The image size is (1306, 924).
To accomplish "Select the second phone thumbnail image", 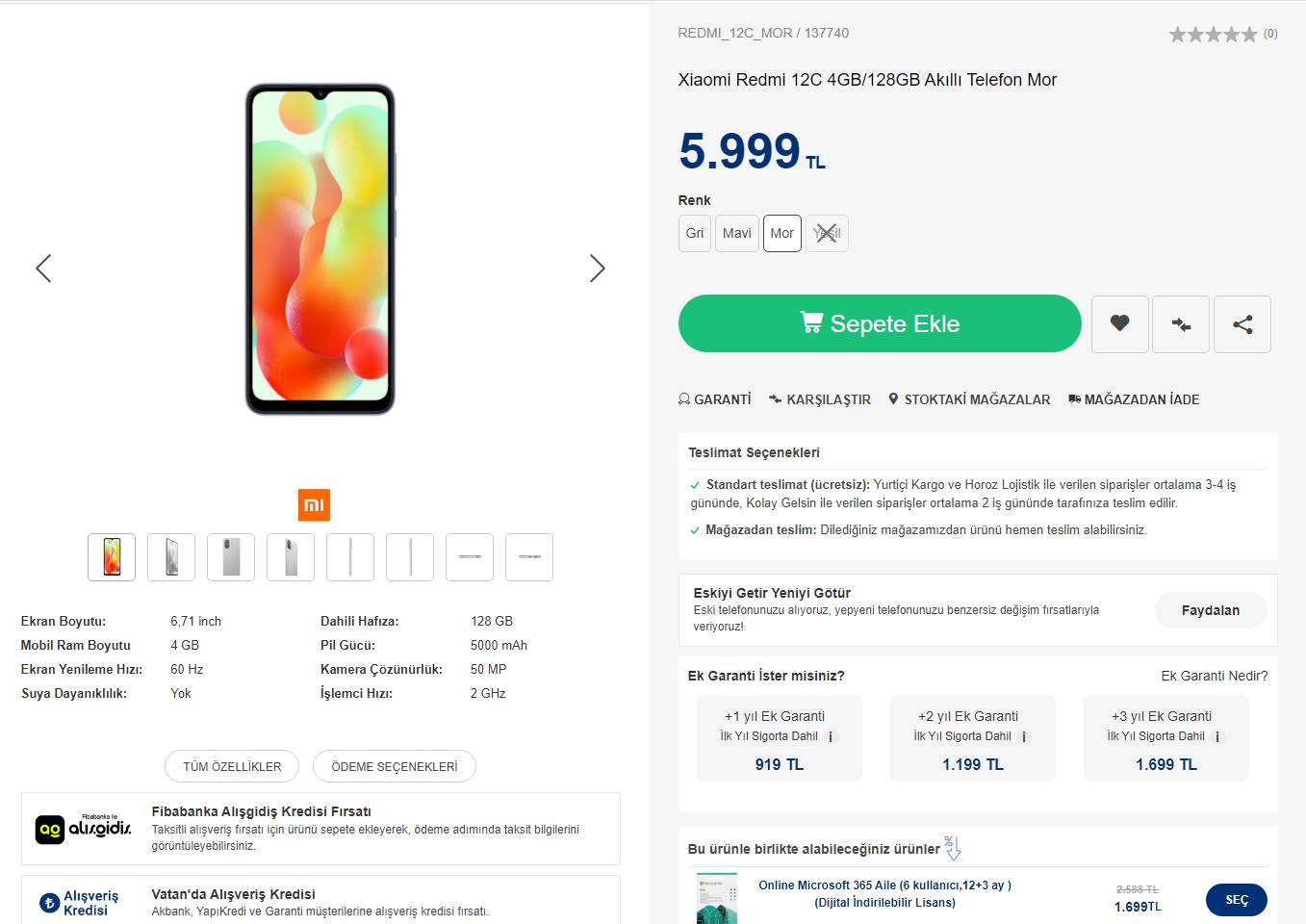I will point(171,557).
